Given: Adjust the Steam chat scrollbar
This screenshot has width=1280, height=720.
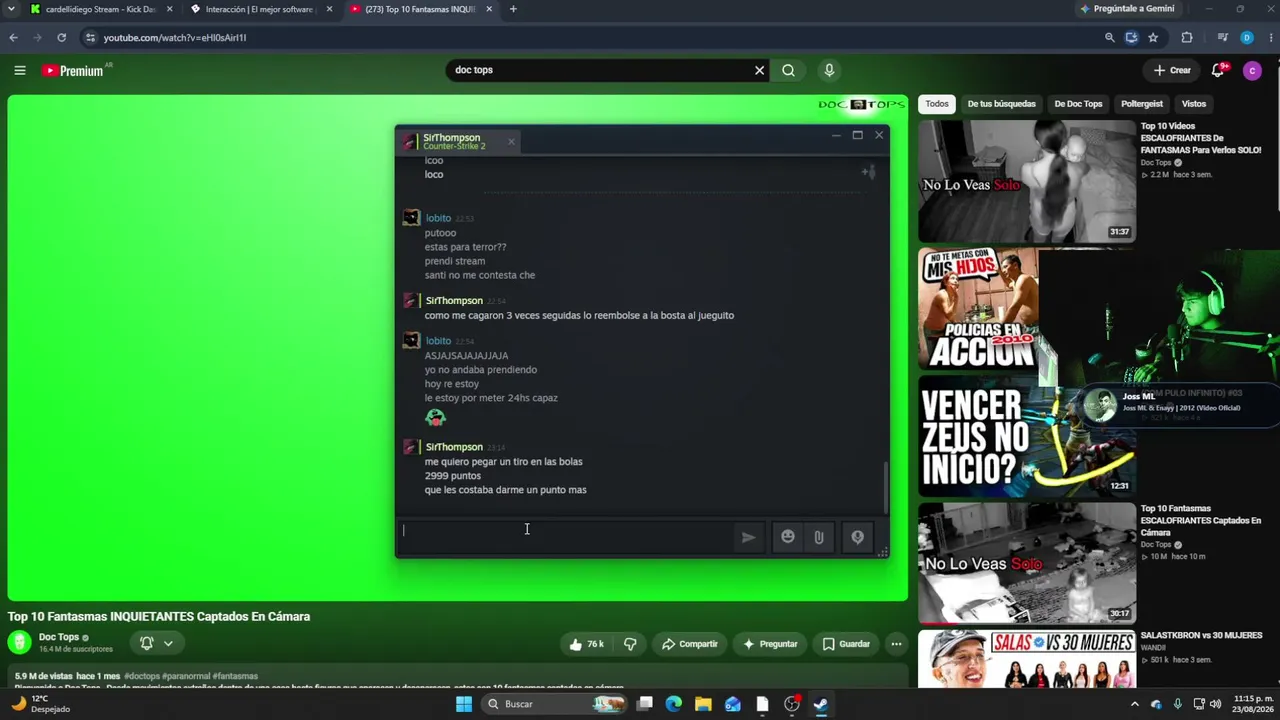Looking at the screenshot, I should tap(885, 486).
